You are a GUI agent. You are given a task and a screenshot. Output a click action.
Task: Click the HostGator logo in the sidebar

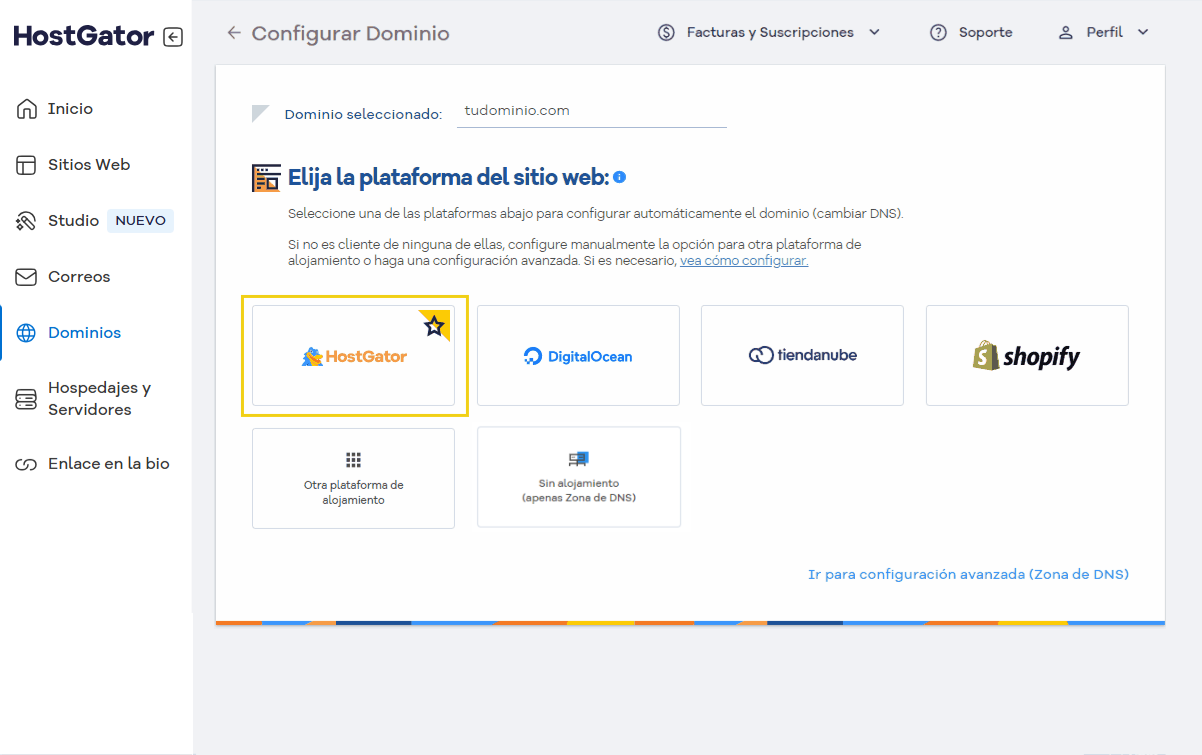point(84,36)
